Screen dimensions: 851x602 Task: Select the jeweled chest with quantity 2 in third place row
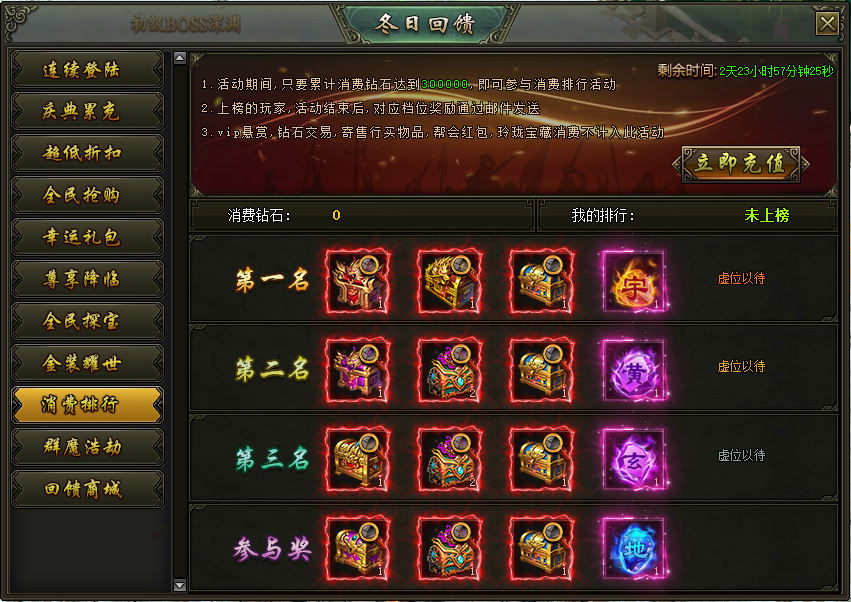point(449,459)
